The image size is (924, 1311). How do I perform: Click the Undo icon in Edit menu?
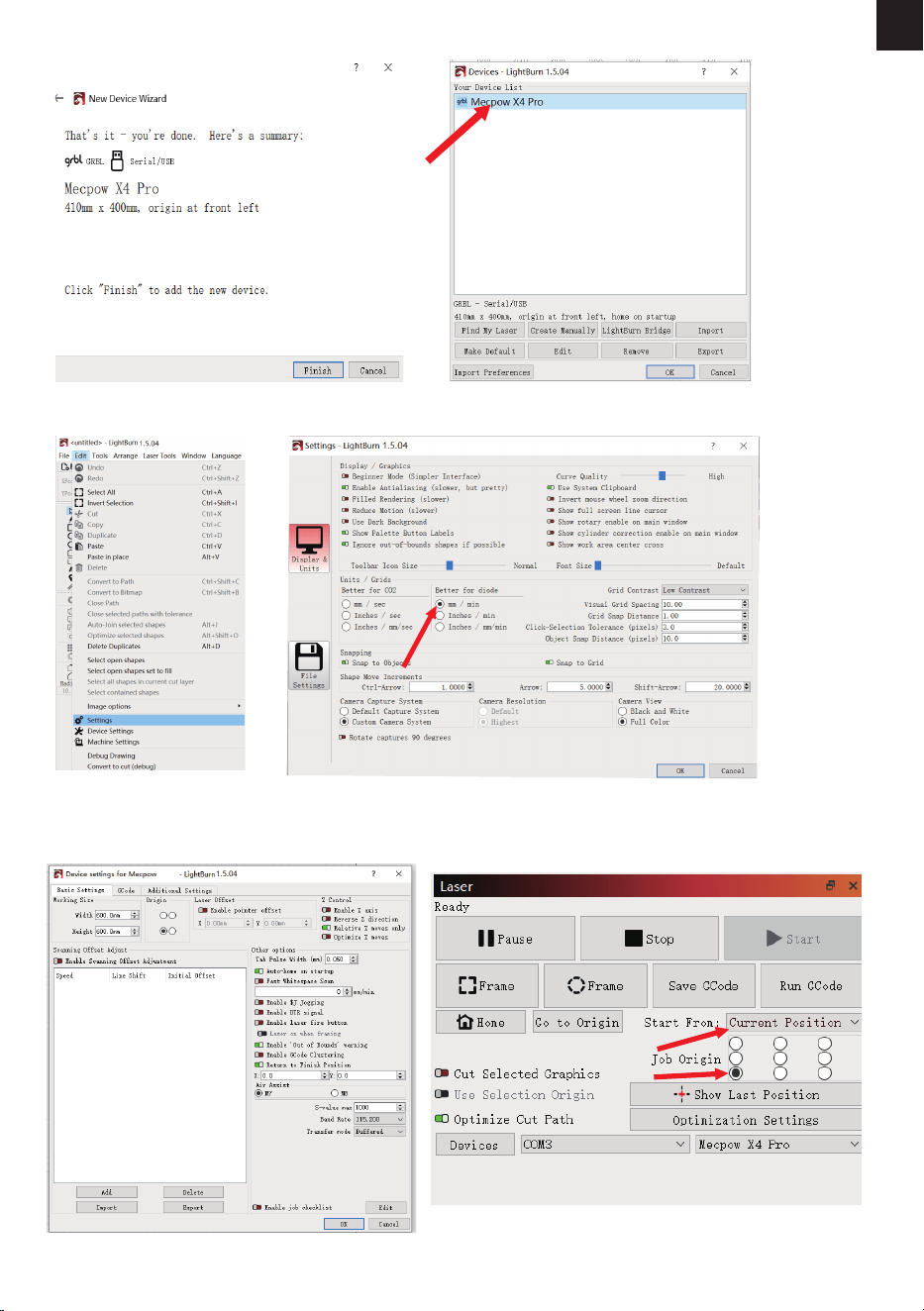point(79,467)
